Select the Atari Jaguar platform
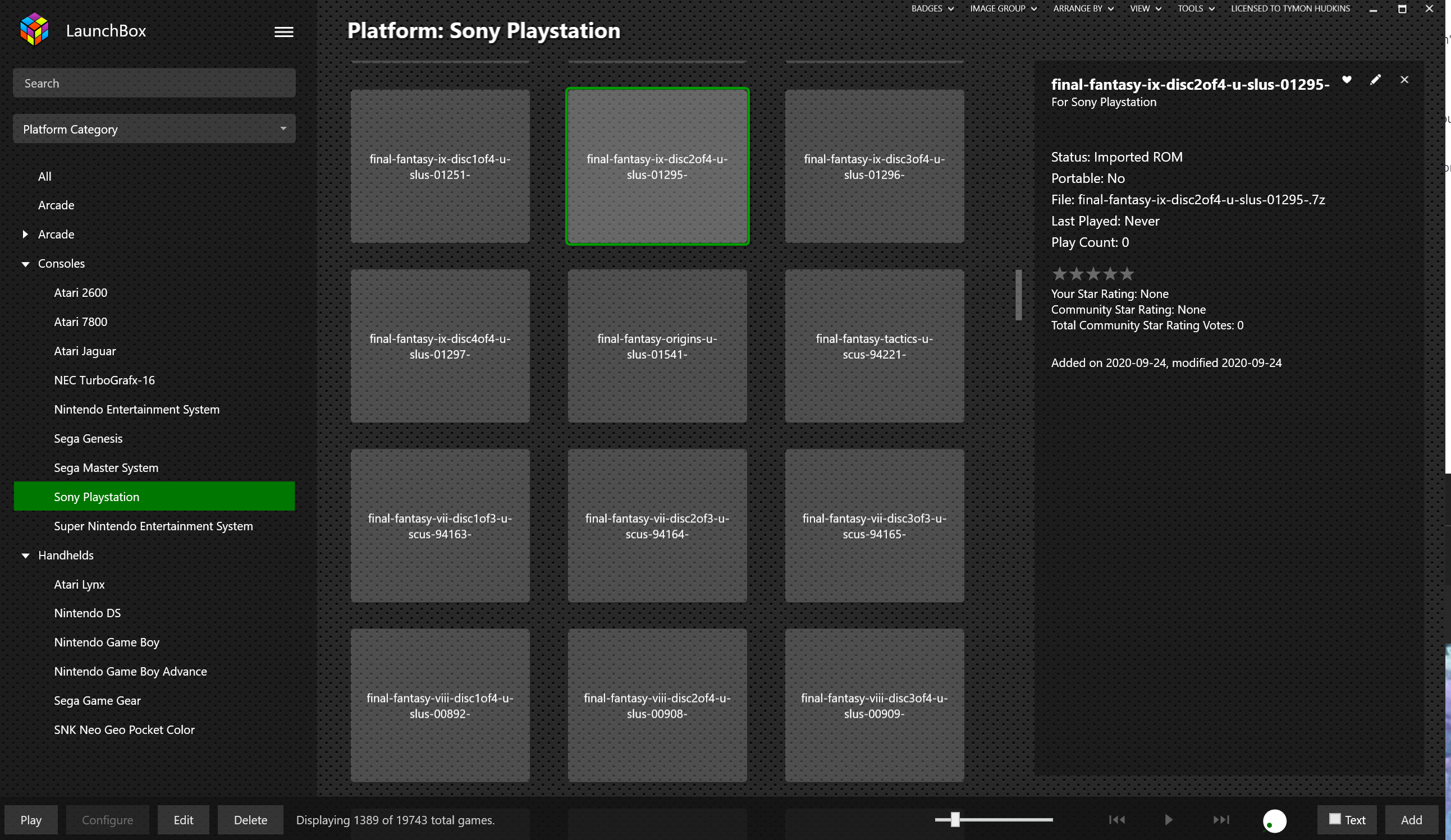 tap(85, 351)
